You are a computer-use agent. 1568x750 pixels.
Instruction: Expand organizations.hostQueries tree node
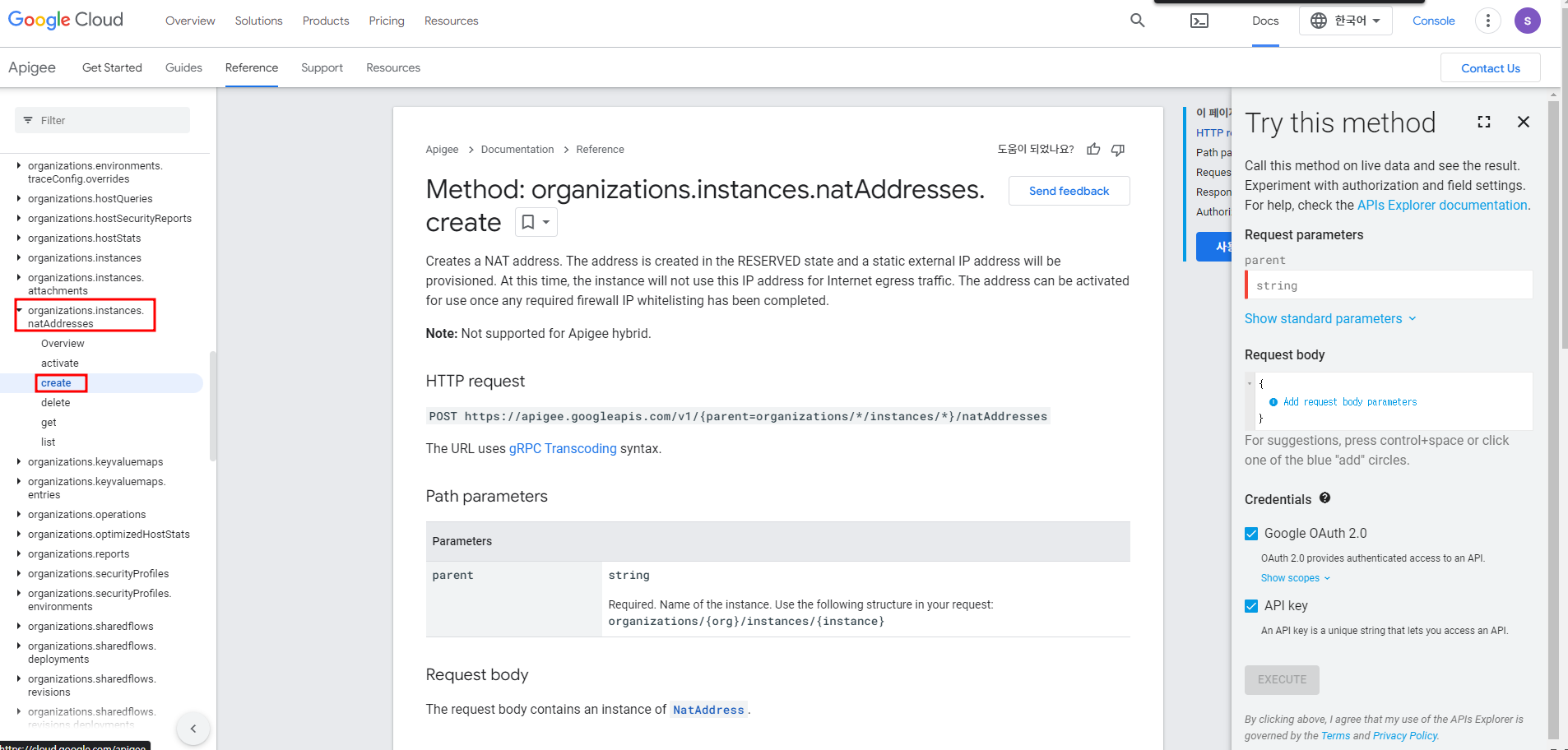tap(19, 198)
